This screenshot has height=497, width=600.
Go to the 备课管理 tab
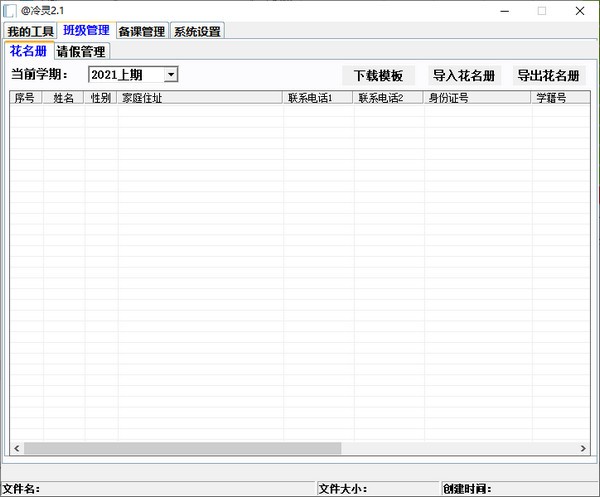(141, 31)
